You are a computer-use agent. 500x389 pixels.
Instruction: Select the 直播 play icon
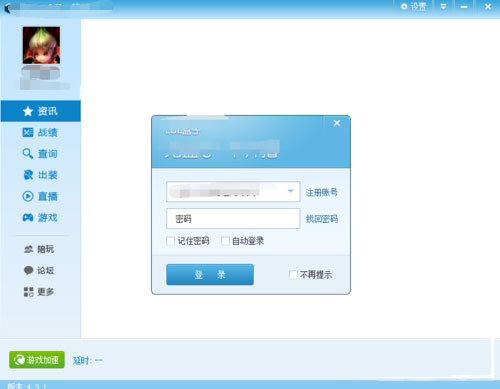(28, 196)
